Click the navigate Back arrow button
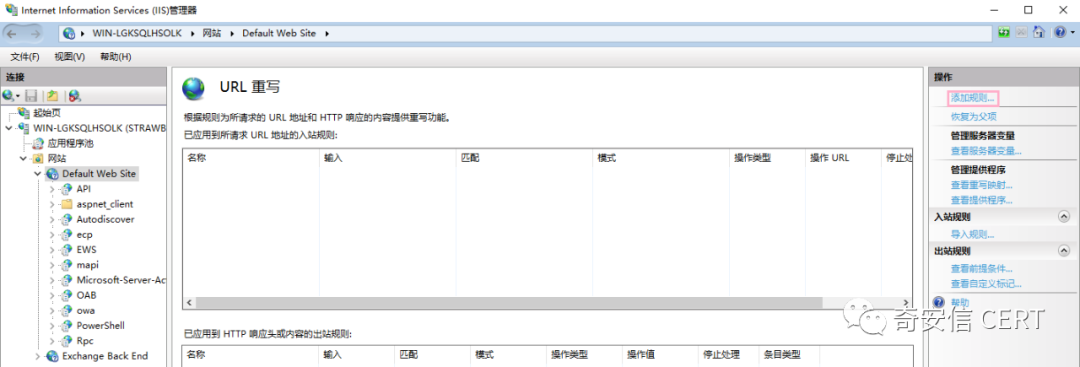The width and height of the screenshot is (1080, 367). click(12, 33)
